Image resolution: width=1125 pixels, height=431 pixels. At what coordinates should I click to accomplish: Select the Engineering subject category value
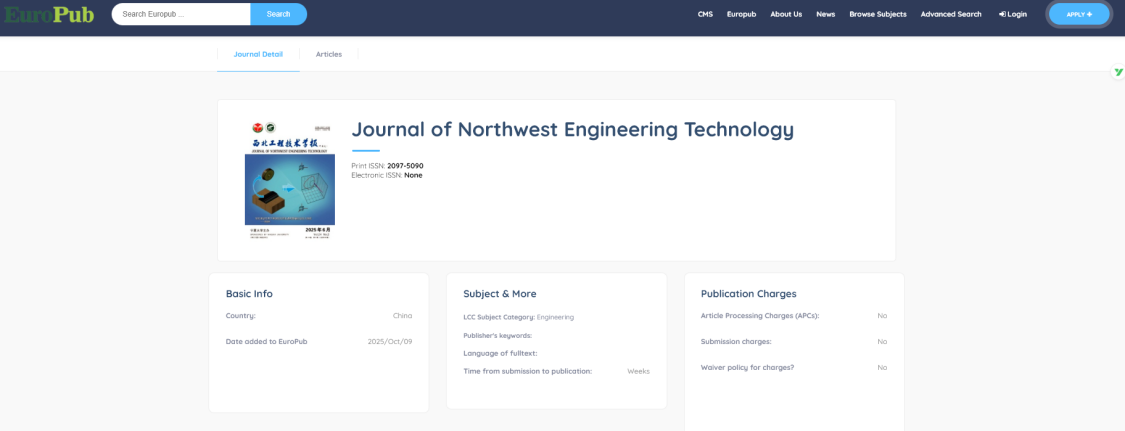pos(555,317)
